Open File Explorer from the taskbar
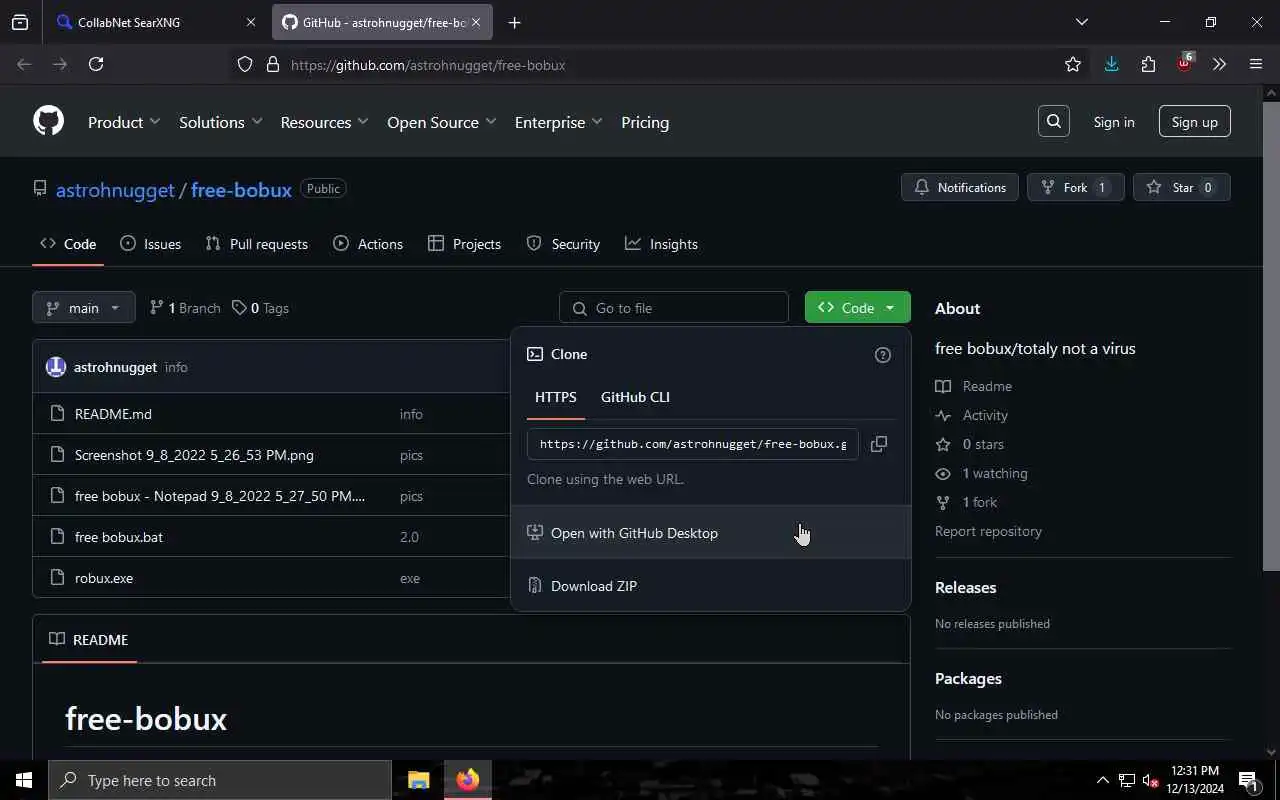The height and width of the screenshot is (800, 1280). point(418,780)
